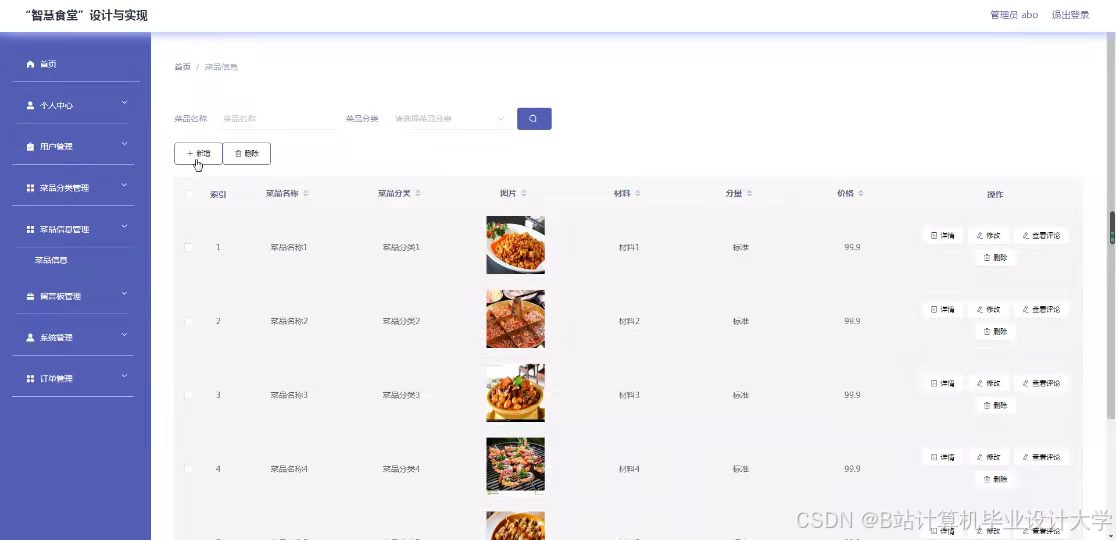Screen dimensions: 1116x540
Task: Click the dish image in row 菜品名称1
Action: coord(515,245)
